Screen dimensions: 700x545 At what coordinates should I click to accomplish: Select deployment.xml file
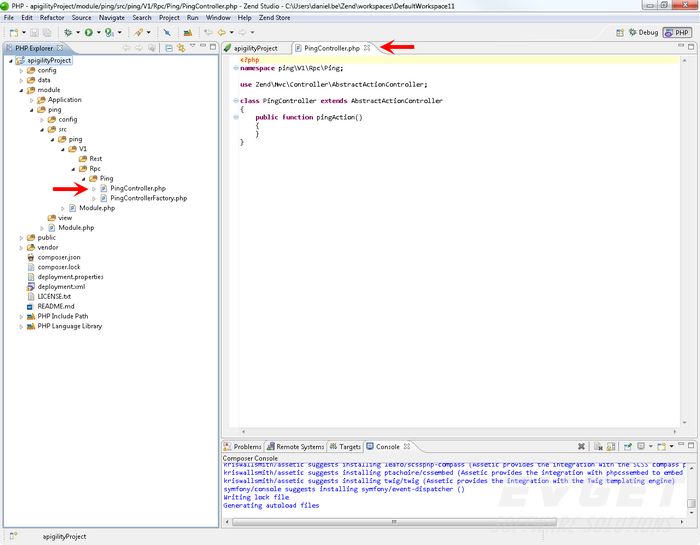tap(61, 287)
